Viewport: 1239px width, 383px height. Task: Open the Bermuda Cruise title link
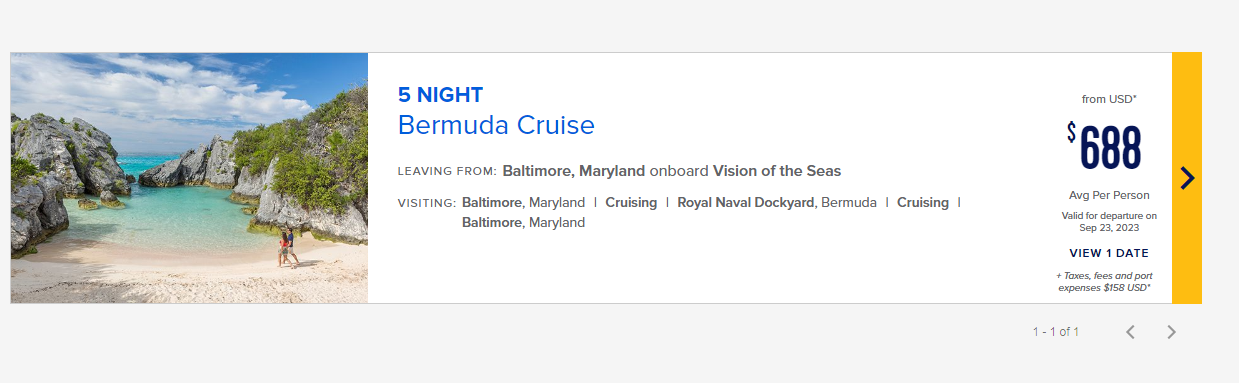click(x=496, y=125)
